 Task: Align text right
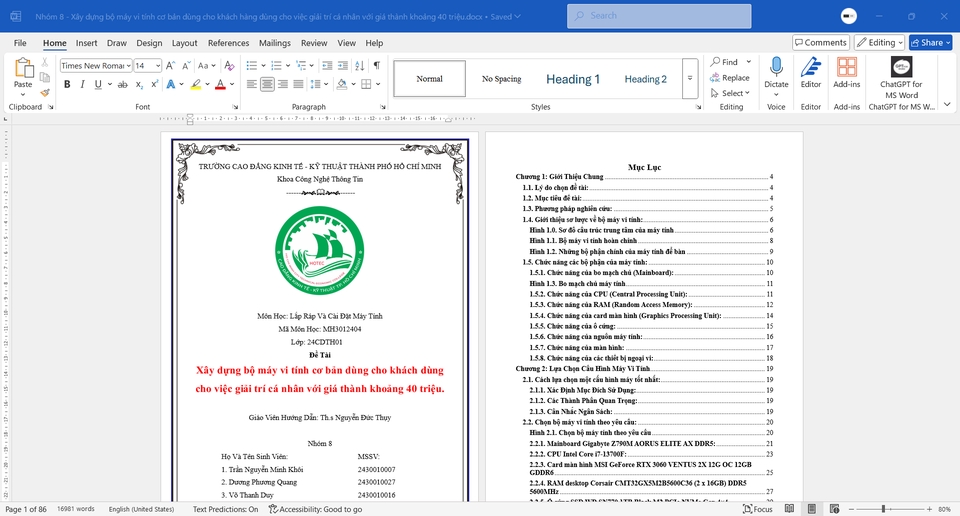283,84
